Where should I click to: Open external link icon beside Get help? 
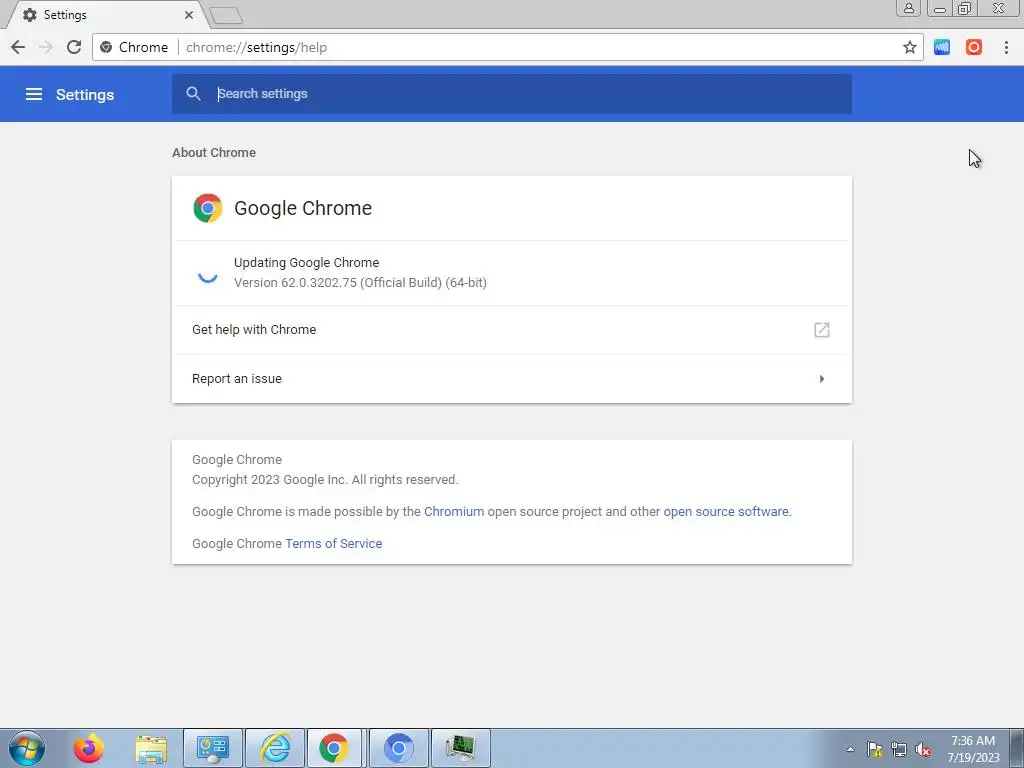(822, 330)
